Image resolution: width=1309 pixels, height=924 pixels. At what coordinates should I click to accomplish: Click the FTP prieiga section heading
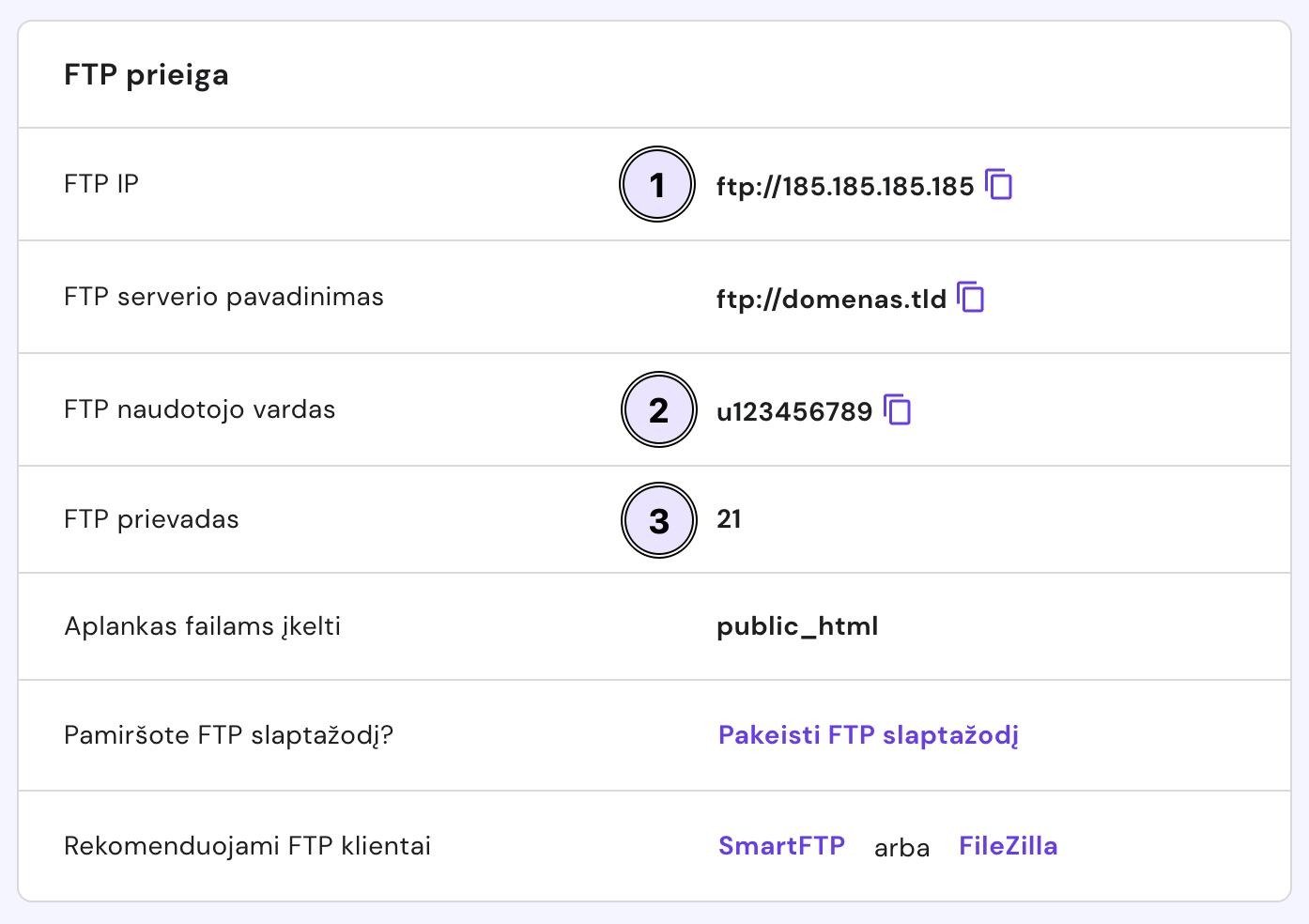[x=146, y=75]
